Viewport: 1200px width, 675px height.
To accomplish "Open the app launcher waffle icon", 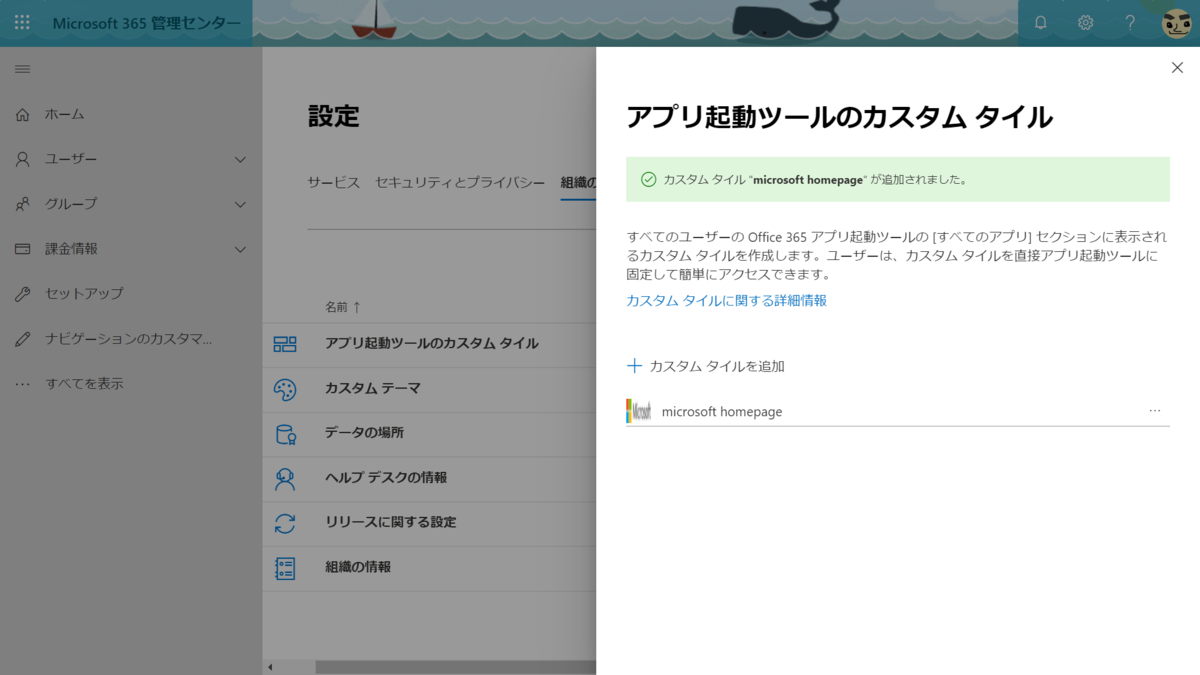I will 22,22.
